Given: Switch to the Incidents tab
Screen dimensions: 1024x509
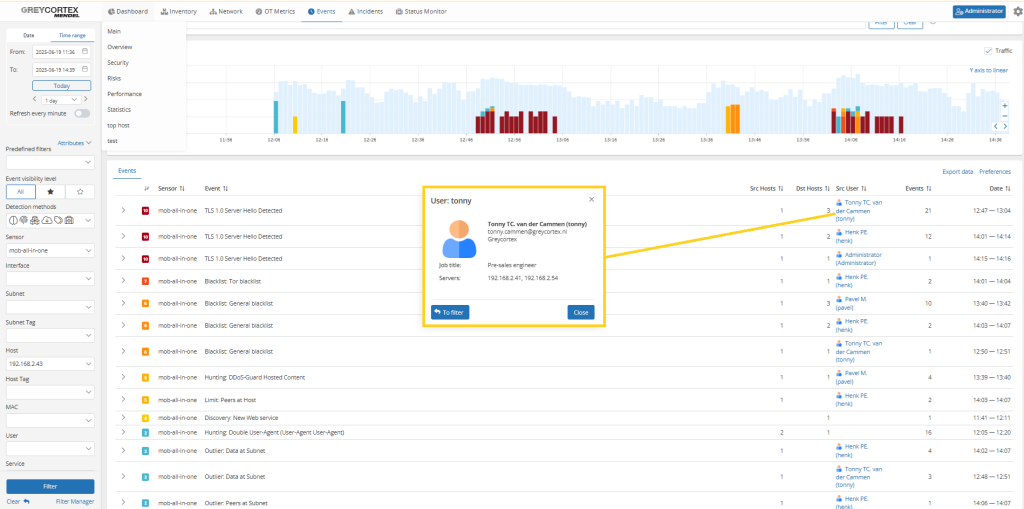Looking at the screenshot, I should (367, 12).
